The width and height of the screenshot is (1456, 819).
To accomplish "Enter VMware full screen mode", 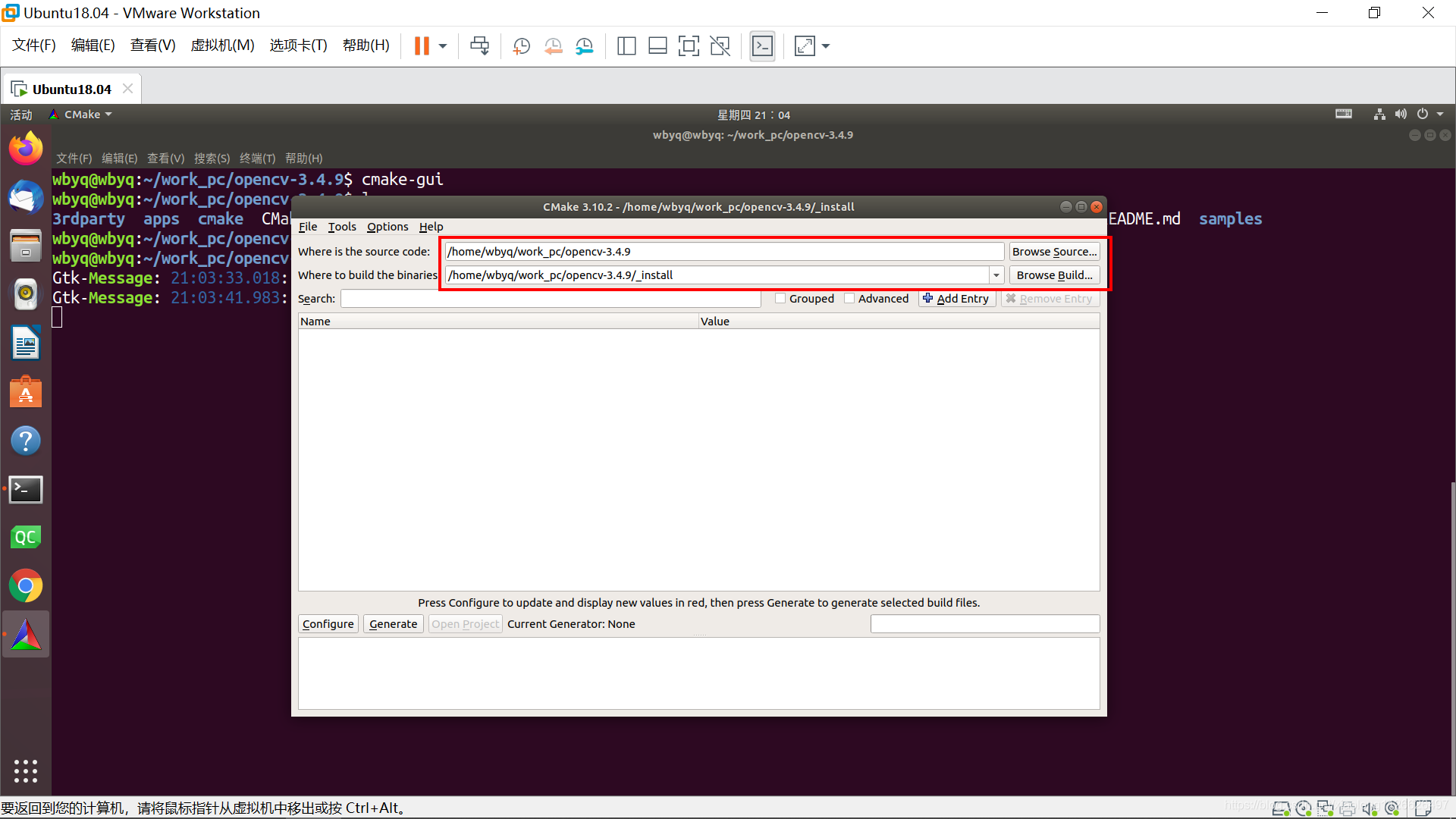I will tap(689, 46).
